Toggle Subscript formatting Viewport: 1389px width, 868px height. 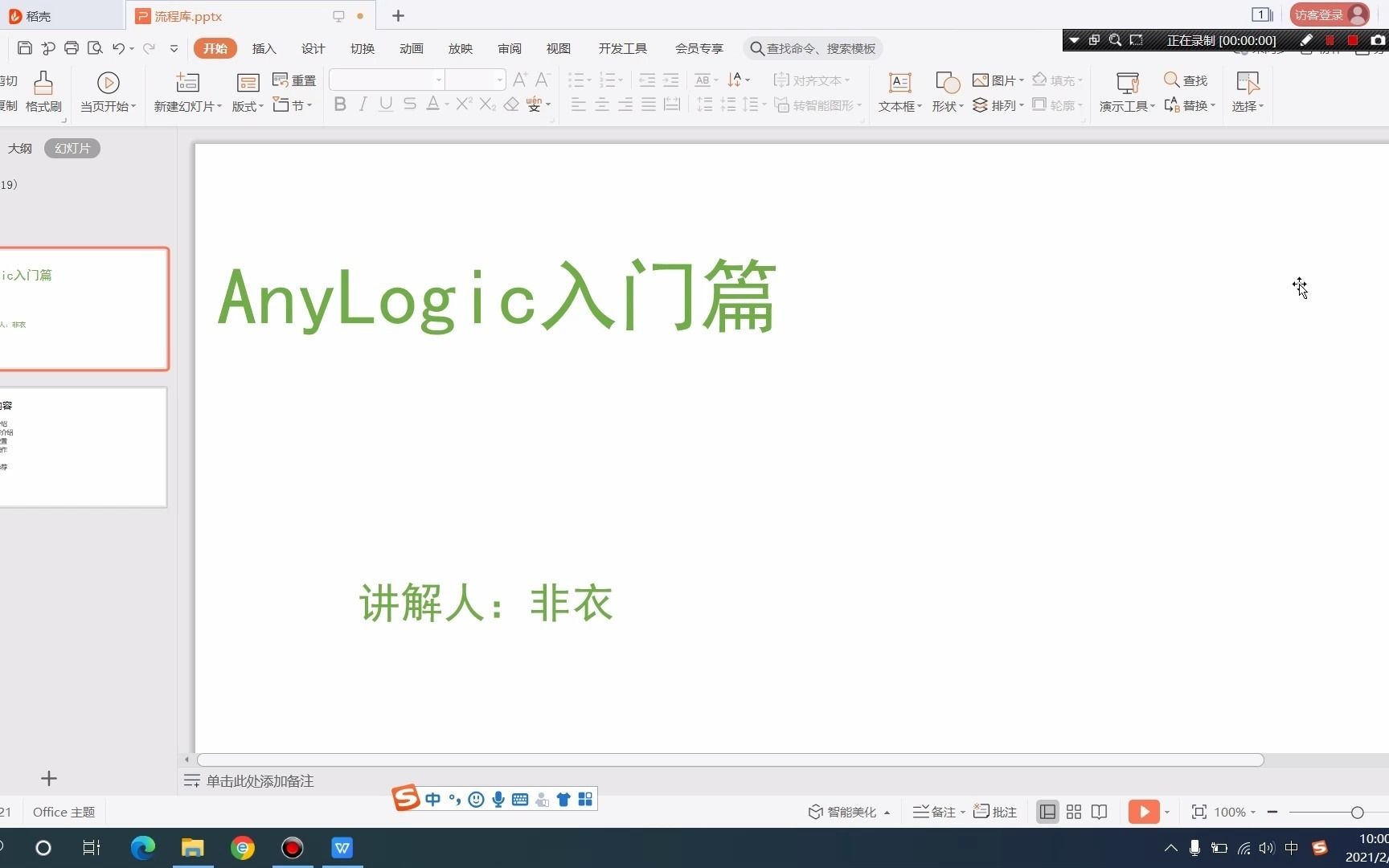click(x=487, y=104)
